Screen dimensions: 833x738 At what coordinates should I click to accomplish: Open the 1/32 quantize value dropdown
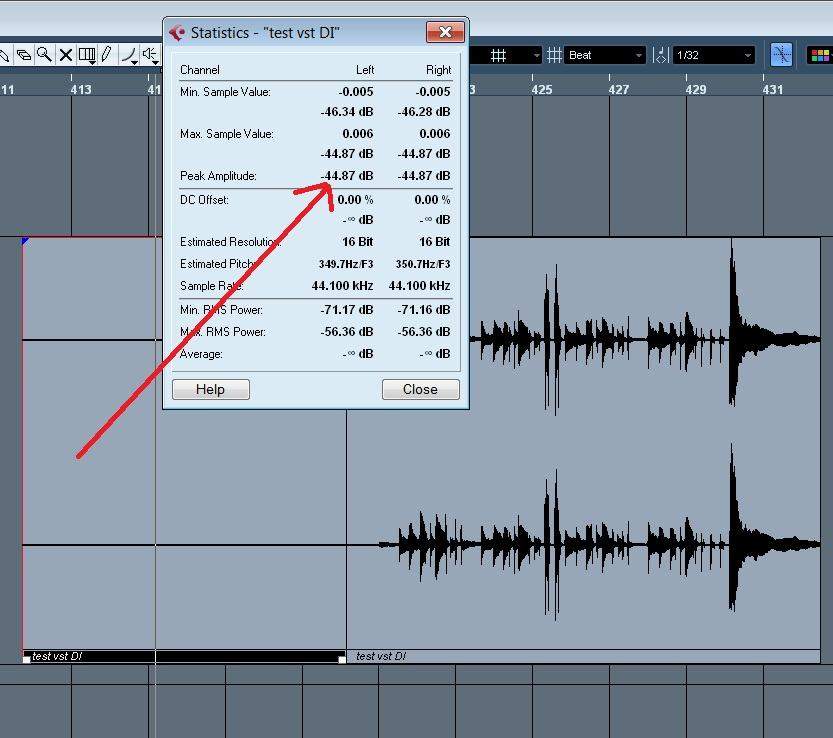click(713, 55)
